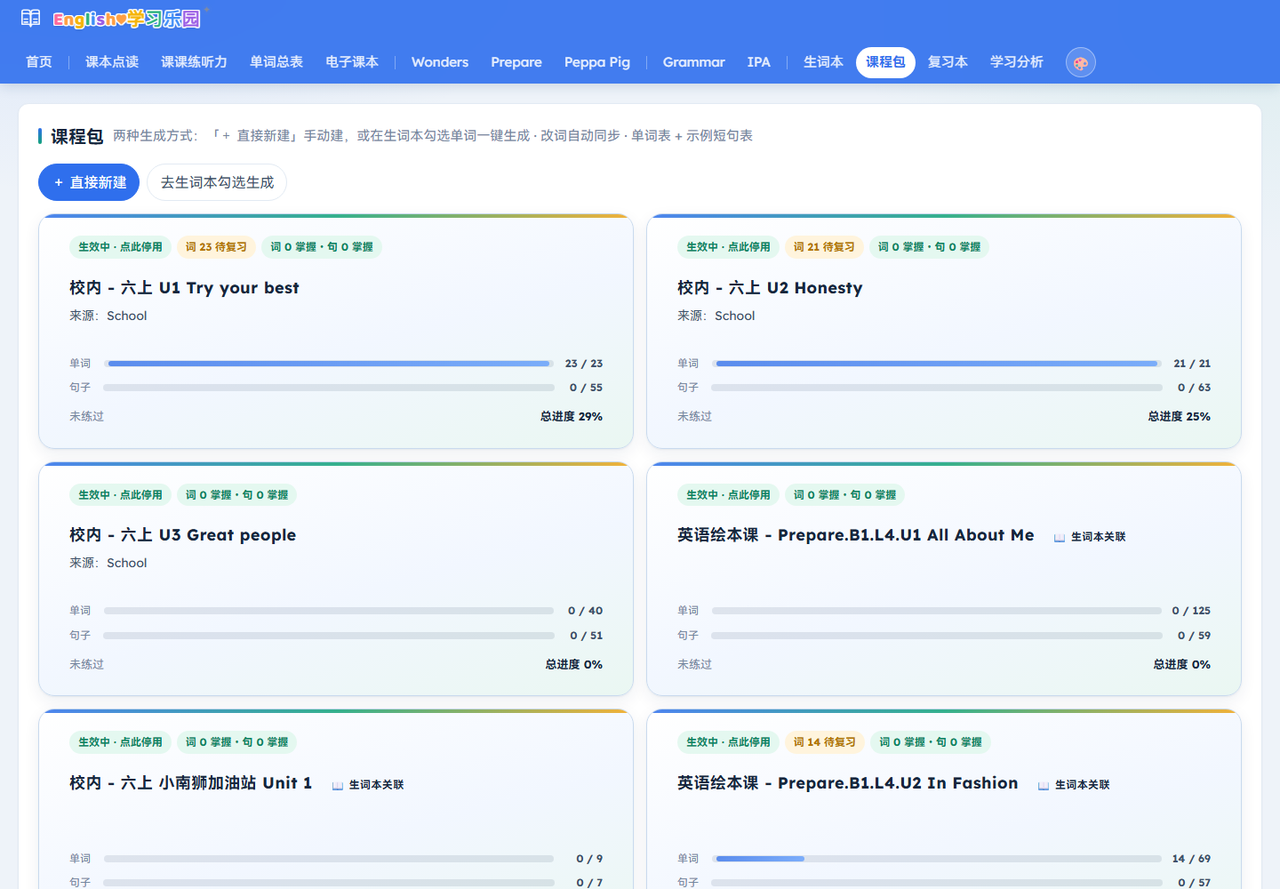1280x889 pixels.
Task: Open IPA tab
Action: tap(759, 62)
